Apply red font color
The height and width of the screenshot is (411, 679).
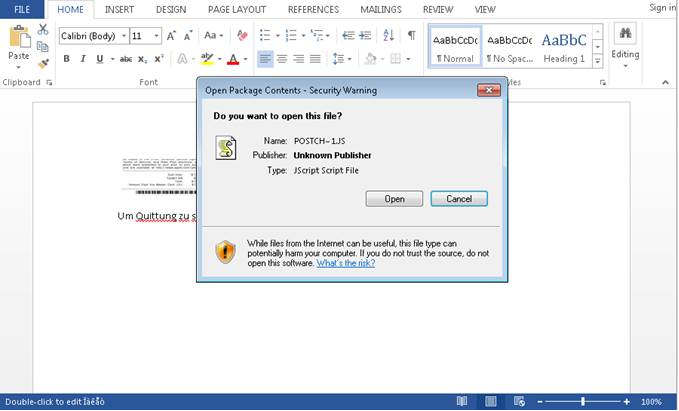233,59
